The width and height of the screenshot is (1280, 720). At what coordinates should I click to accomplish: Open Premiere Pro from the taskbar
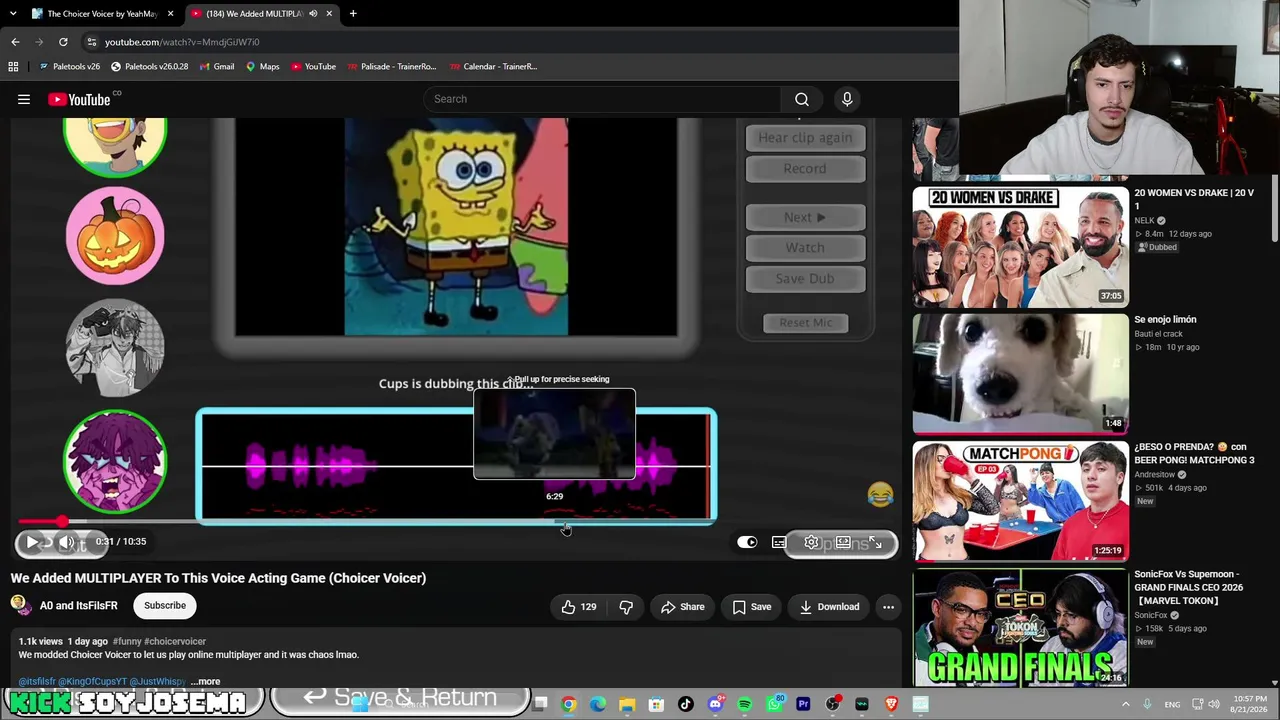[803, 704]
